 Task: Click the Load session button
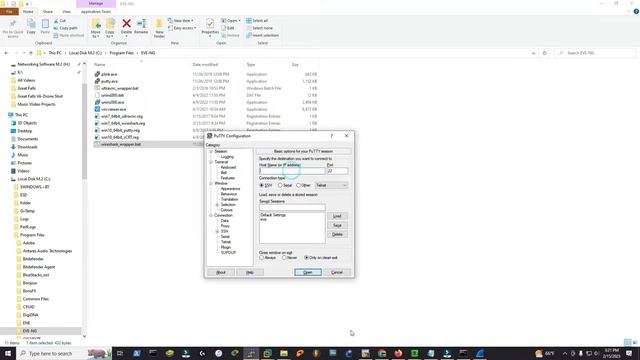point(337,216)
